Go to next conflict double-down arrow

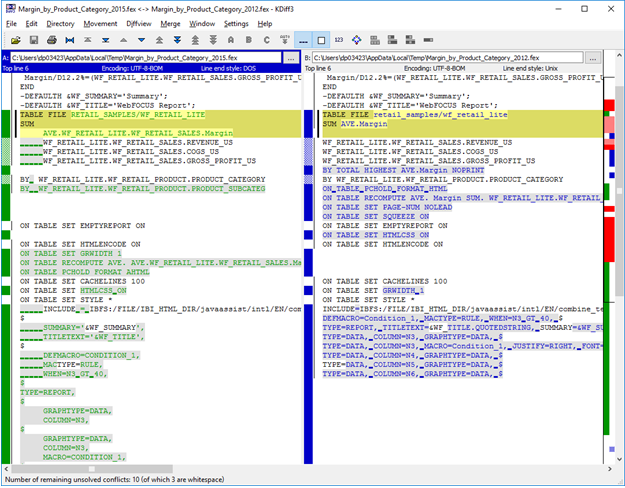coord(176,40)
